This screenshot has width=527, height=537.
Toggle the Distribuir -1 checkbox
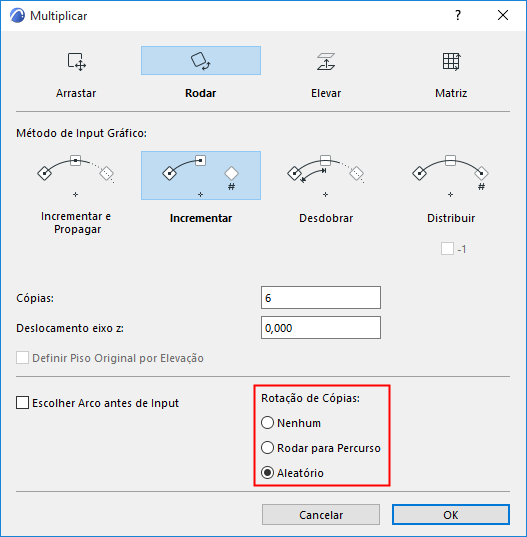click(447, 249)
